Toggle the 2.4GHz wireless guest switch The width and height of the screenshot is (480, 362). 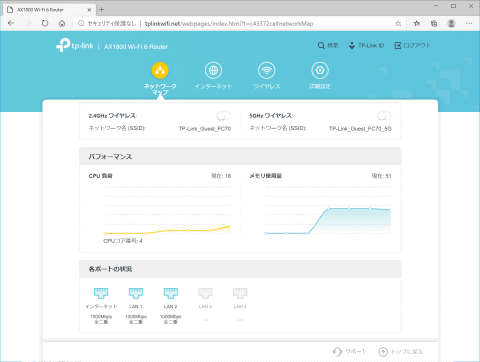coord(223,116)
